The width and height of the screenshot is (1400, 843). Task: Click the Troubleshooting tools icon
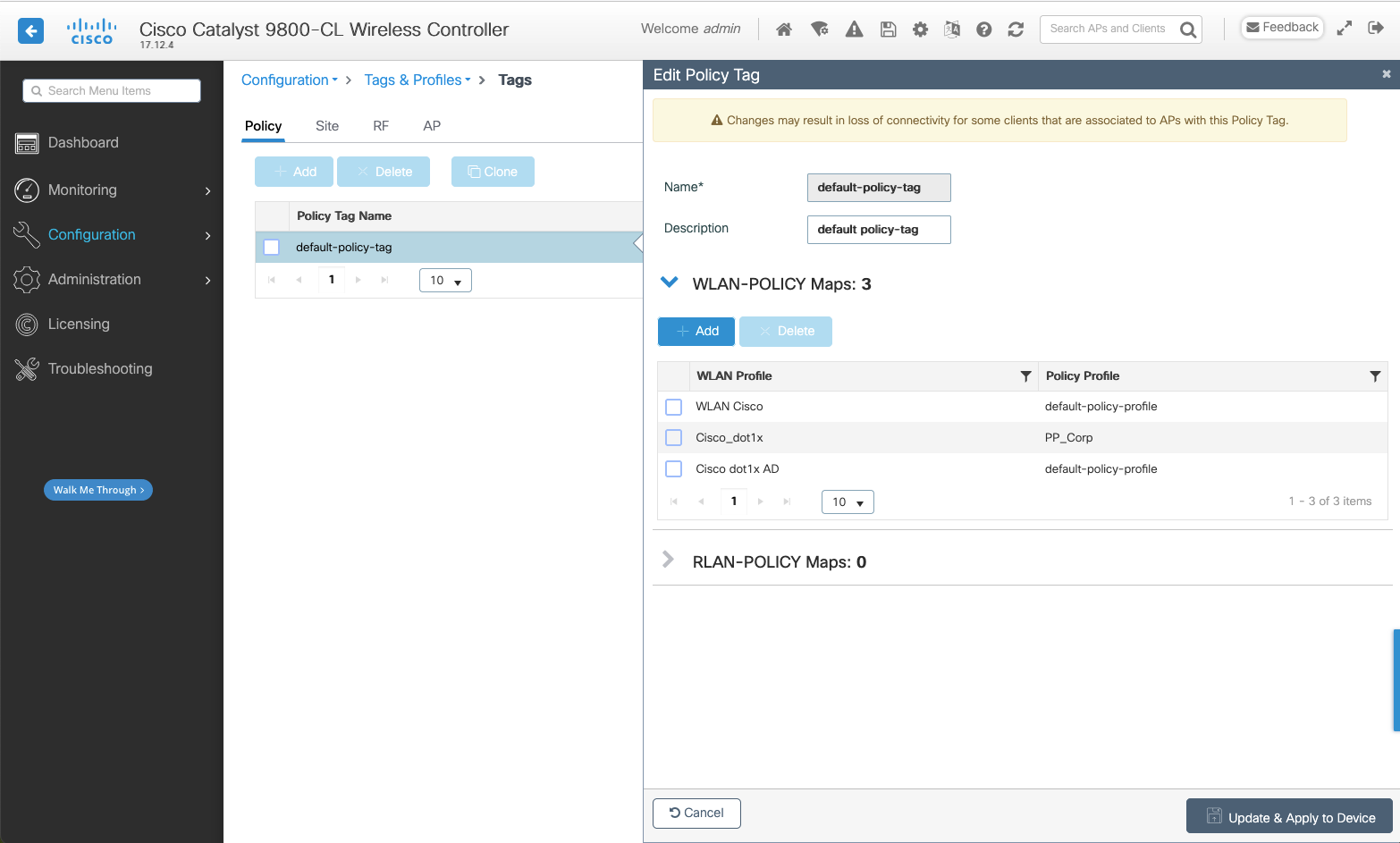point(27,369)
